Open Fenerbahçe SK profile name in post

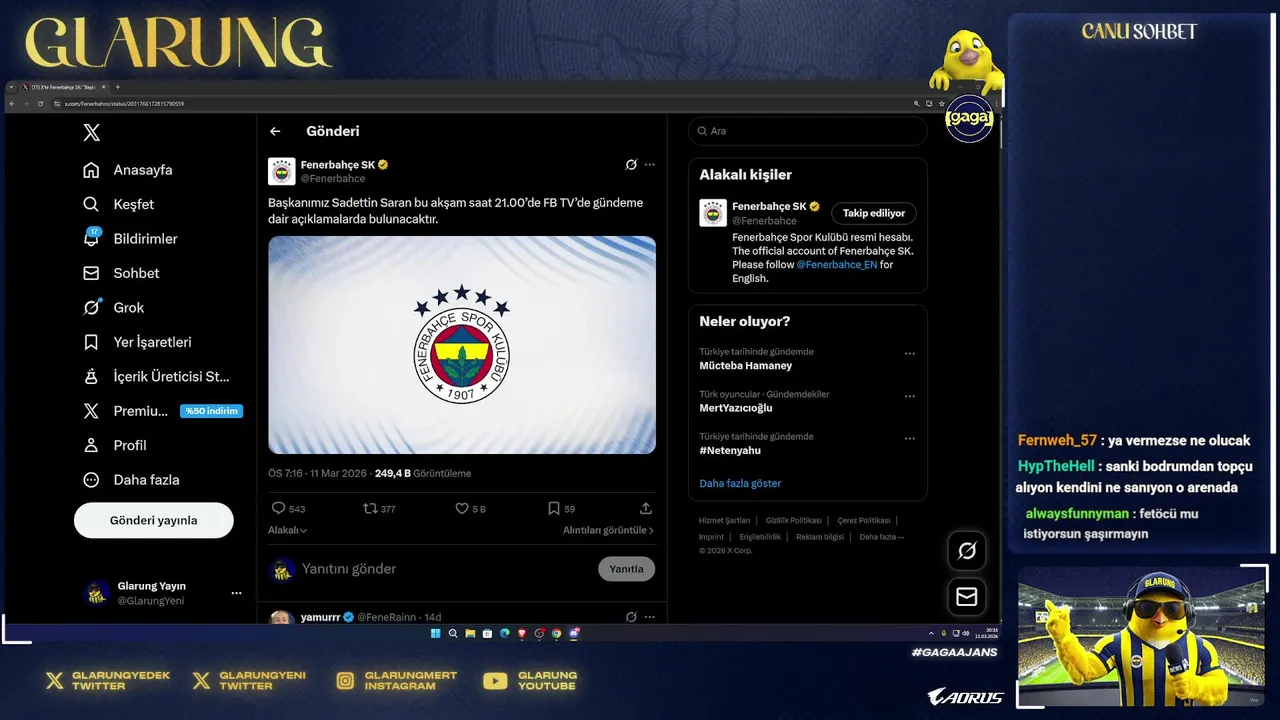tap(338, 164)
